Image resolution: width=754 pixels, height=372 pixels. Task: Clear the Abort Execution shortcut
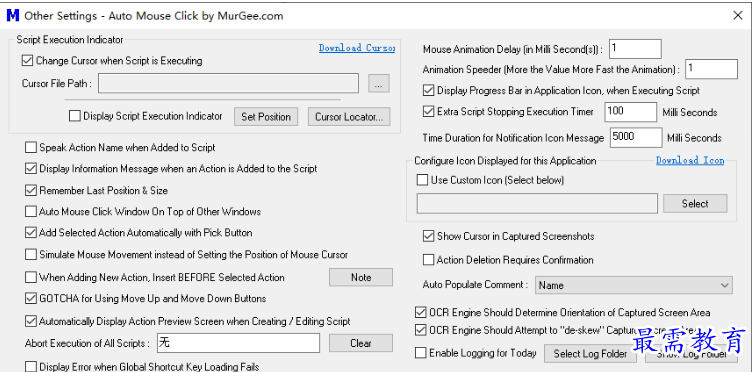point(361,343)
